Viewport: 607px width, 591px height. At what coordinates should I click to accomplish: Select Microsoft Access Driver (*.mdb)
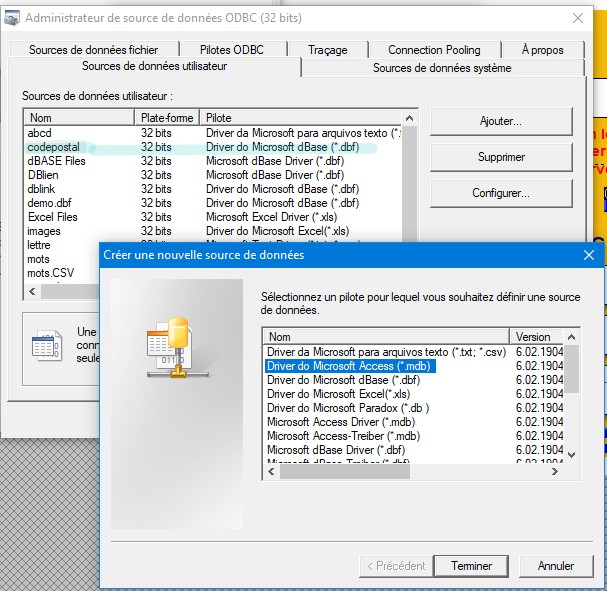click(341, 421)
